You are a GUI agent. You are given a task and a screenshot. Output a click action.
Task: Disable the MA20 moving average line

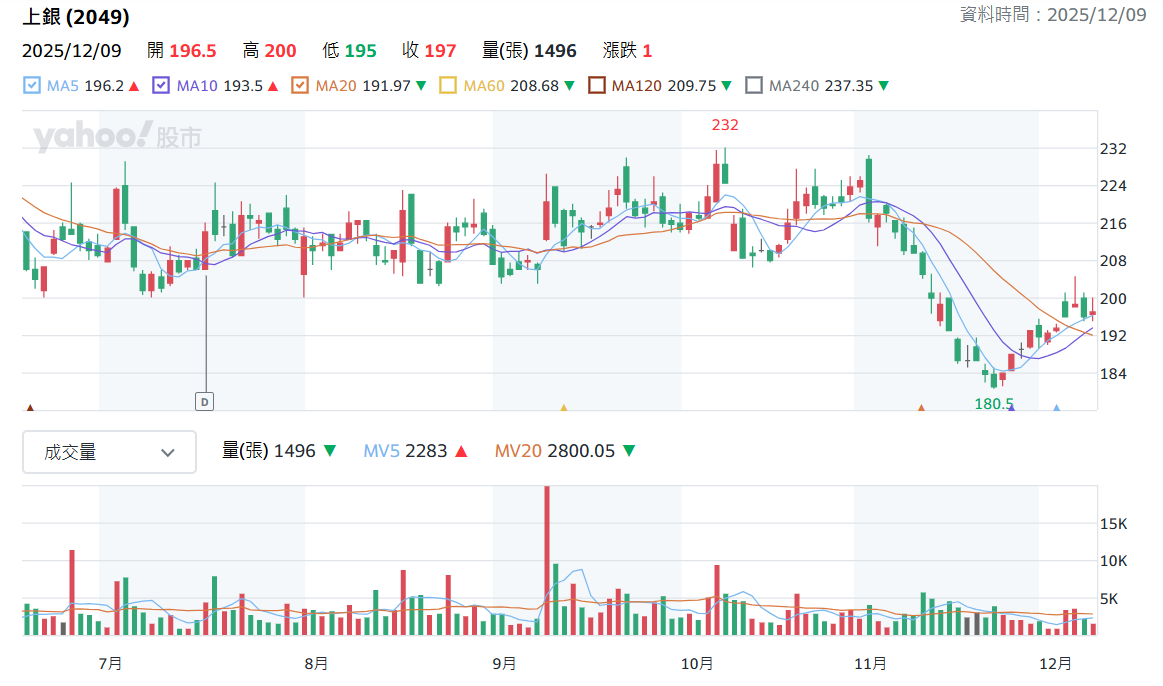300,85
